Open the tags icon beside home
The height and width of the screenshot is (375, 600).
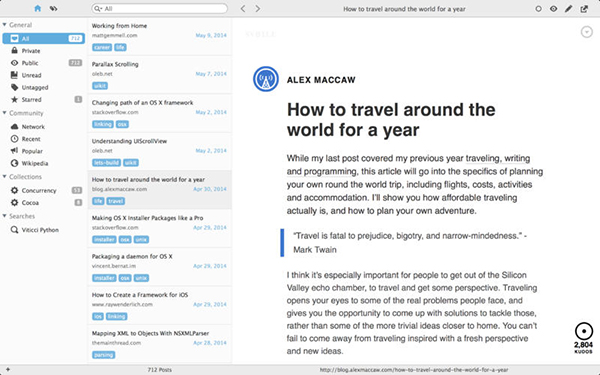[53, 8]
